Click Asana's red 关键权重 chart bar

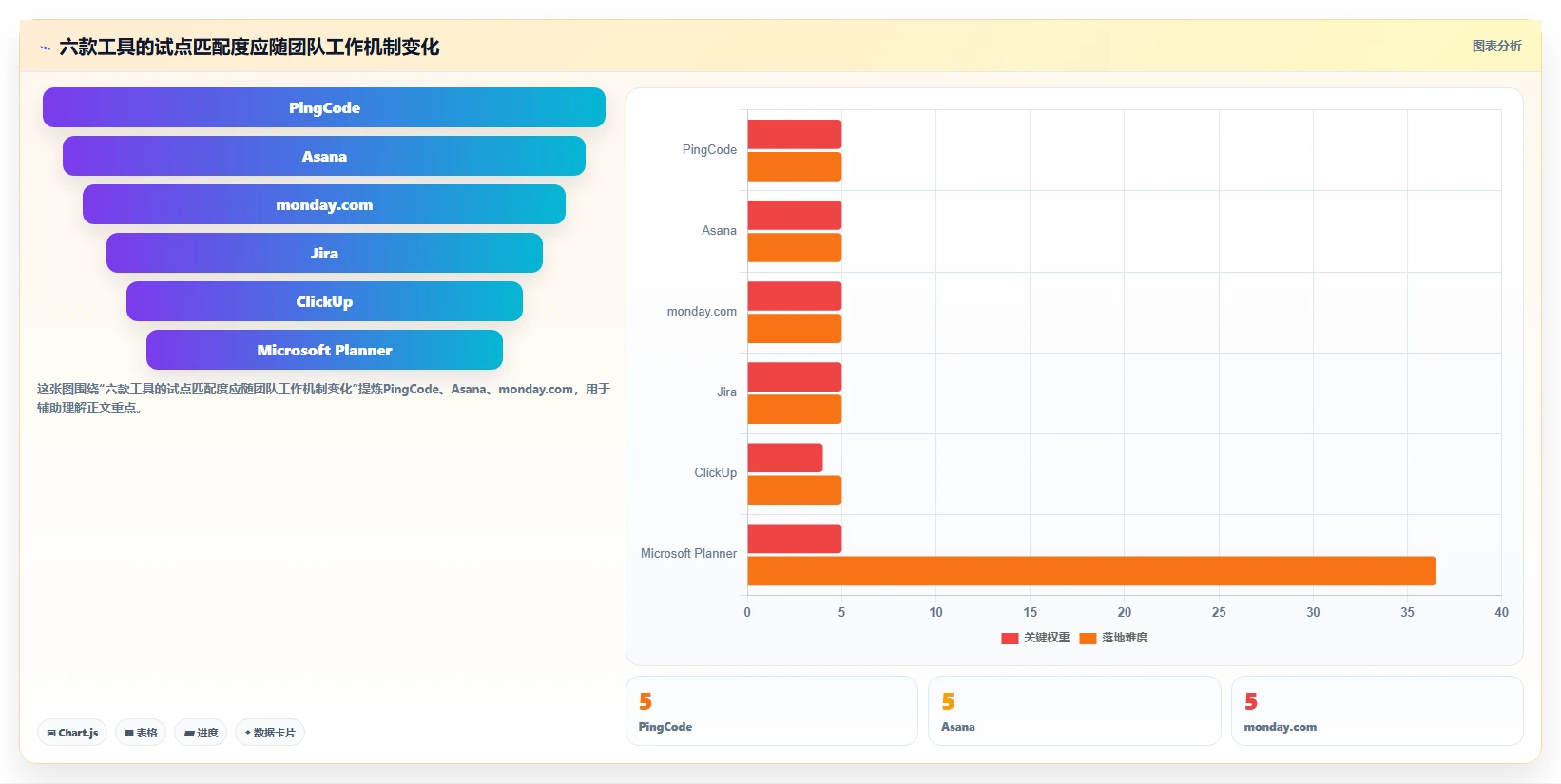[x=795, y=215]
